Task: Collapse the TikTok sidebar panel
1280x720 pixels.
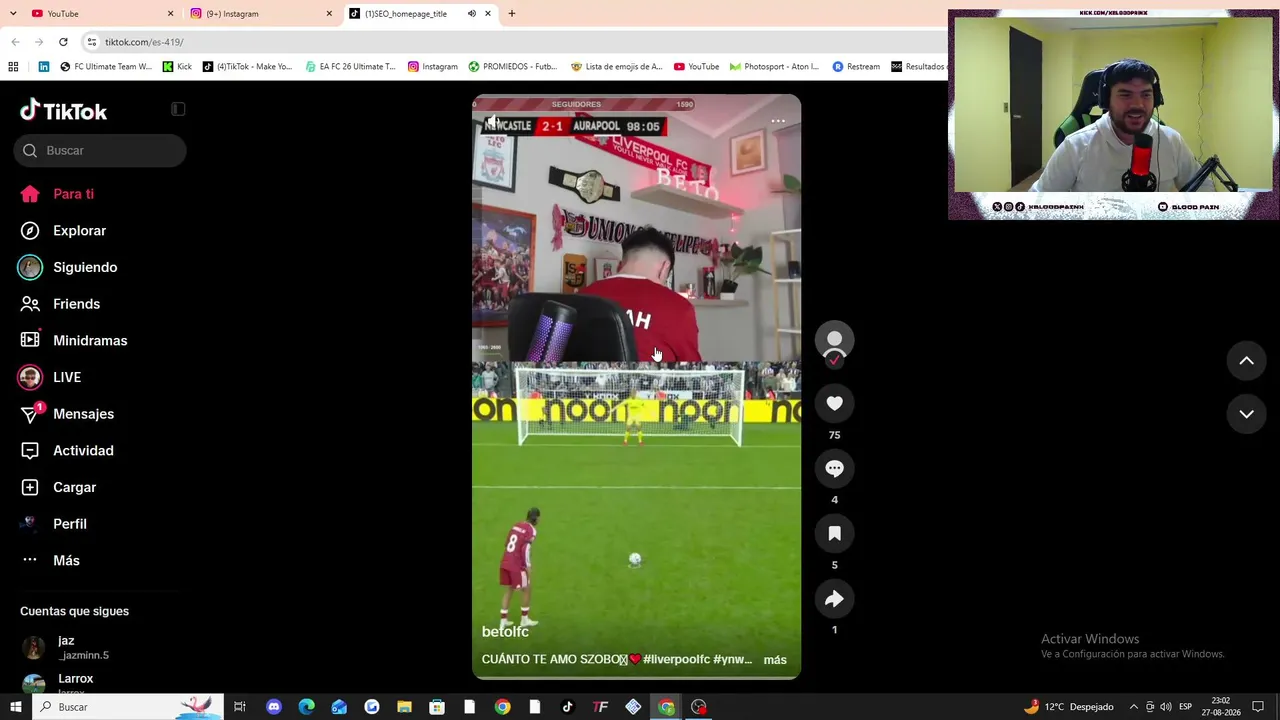Action: tap(178, 109)
